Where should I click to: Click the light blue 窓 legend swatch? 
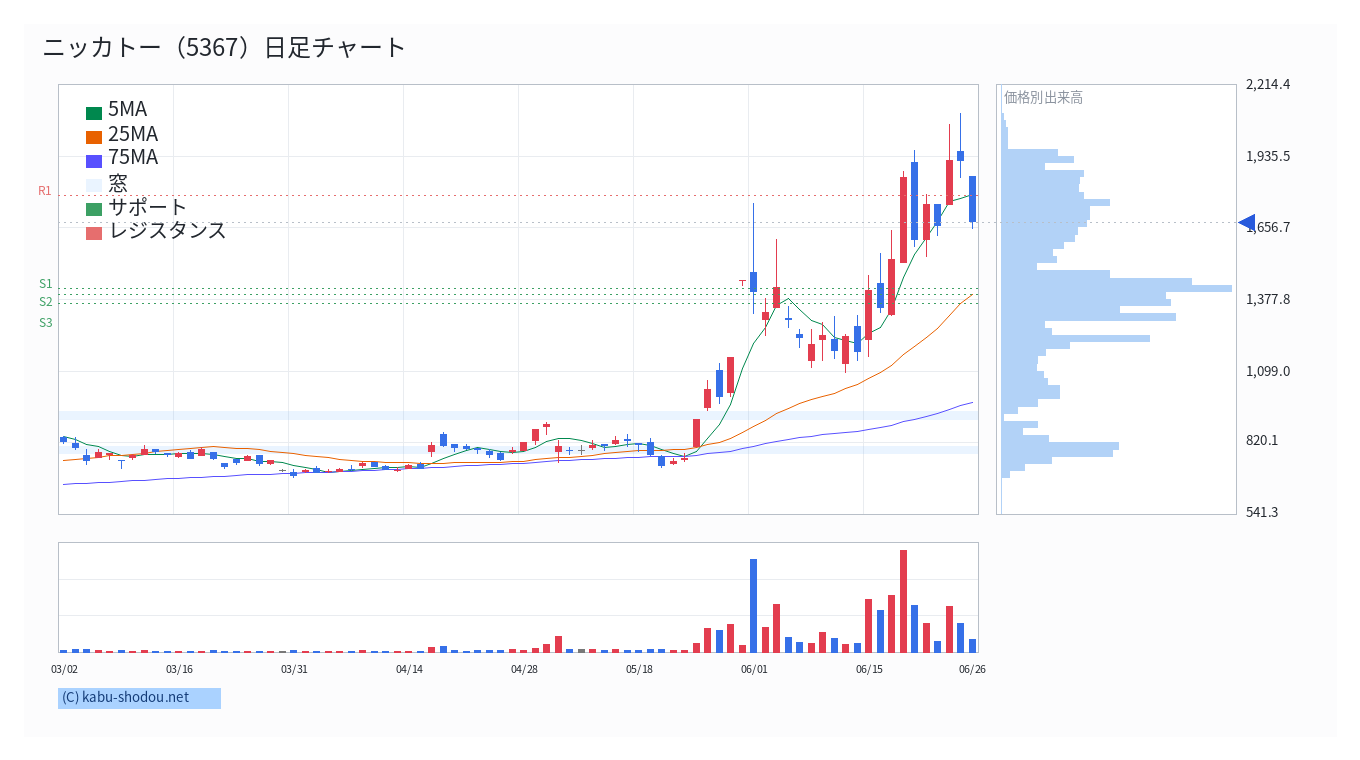[94, 185]
